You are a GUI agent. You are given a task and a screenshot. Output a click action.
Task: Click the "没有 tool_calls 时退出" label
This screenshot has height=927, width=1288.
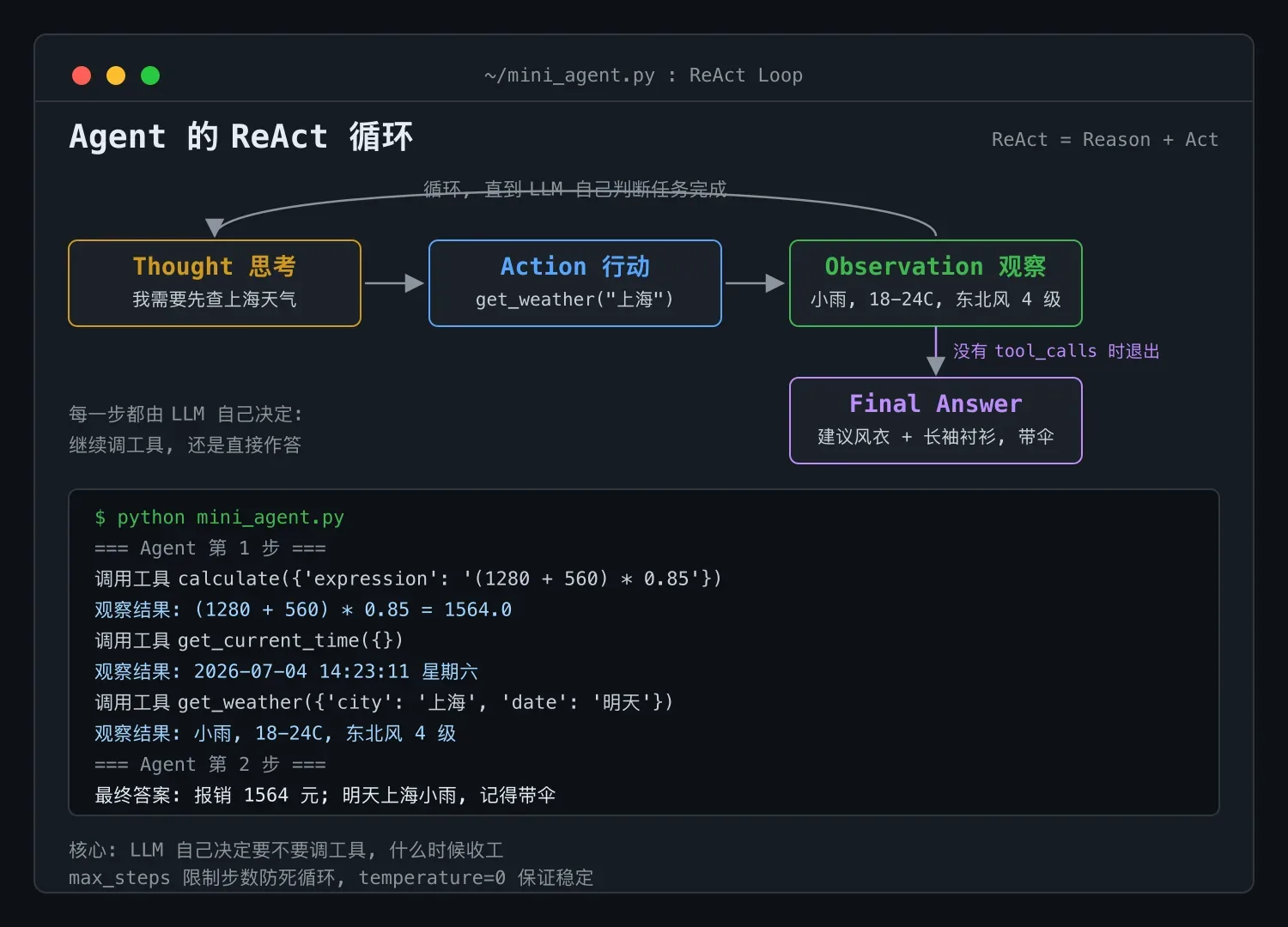tap(1056, 351)
